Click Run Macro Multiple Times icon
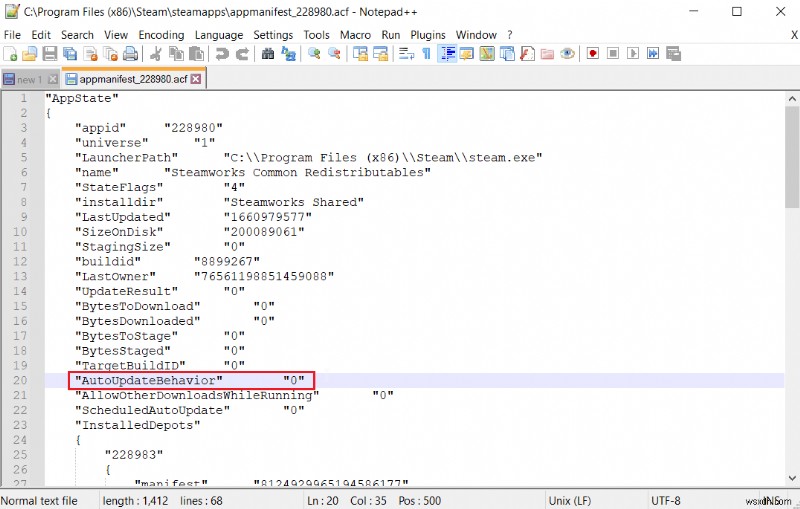The height and width of the screenshot is (509, 800). [x=653, y=54]
